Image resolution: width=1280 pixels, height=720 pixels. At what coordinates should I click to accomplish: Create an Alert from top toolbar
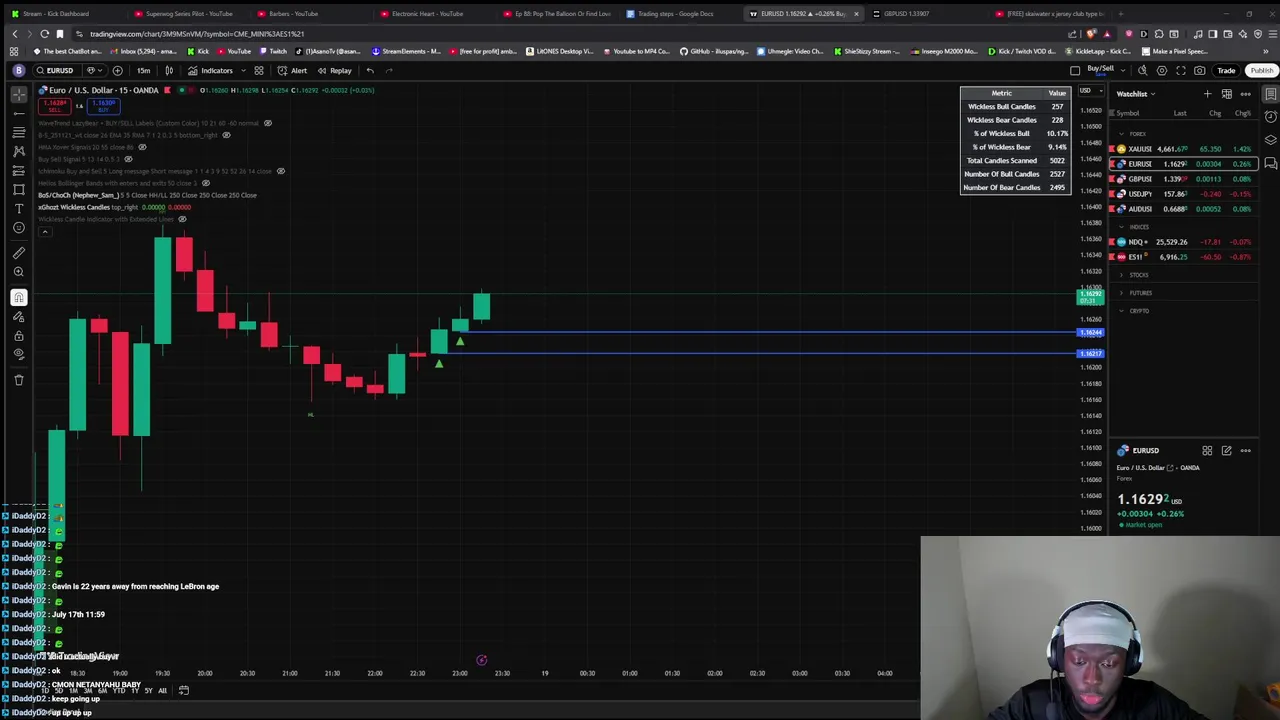[x=292, y=70]
